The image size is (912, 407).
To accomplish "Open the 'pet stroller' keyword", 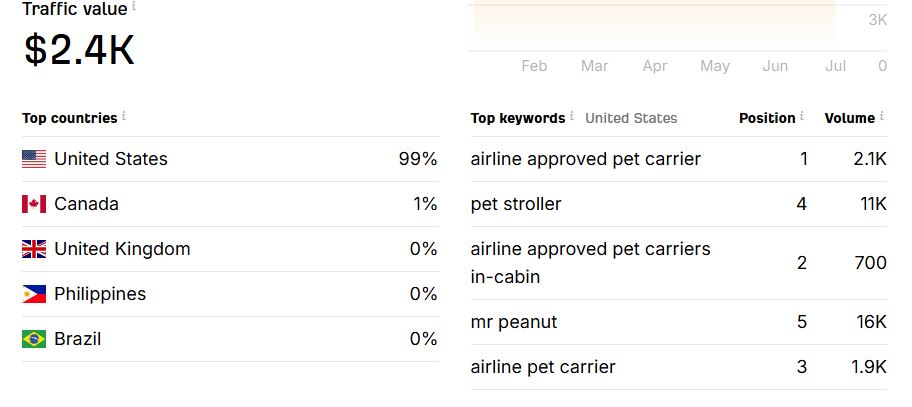I will (x=516, y=204).
